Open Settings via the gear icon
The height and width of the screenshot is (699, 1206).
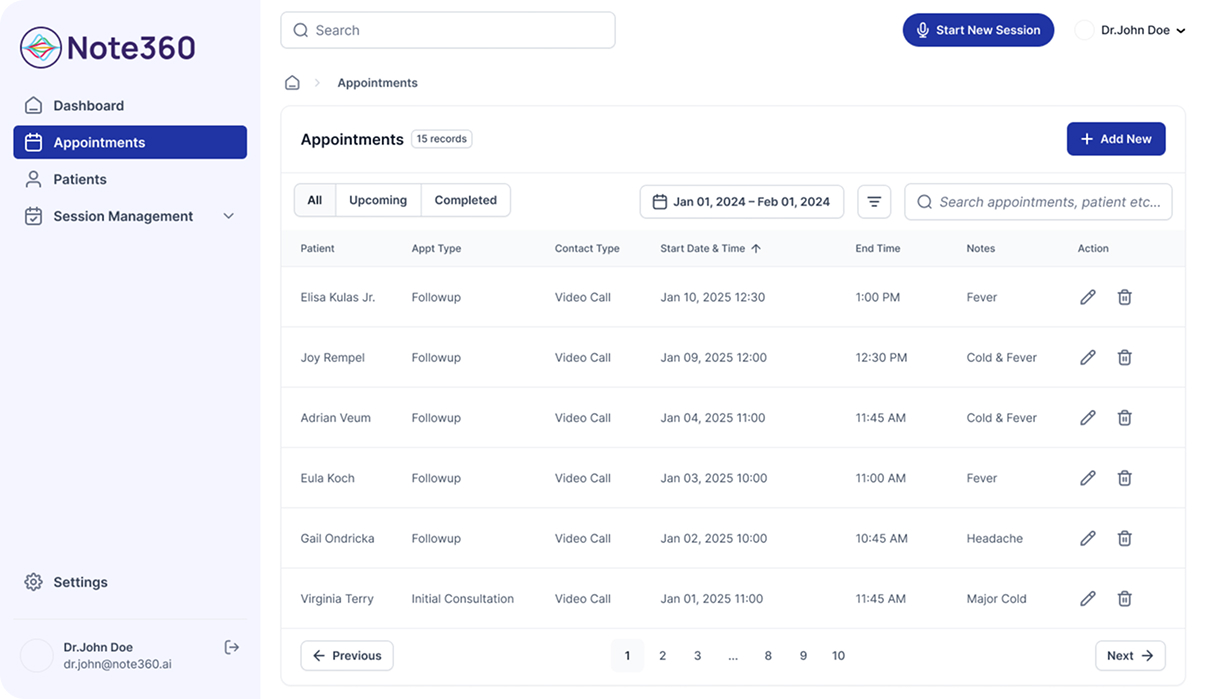[33, 581]
